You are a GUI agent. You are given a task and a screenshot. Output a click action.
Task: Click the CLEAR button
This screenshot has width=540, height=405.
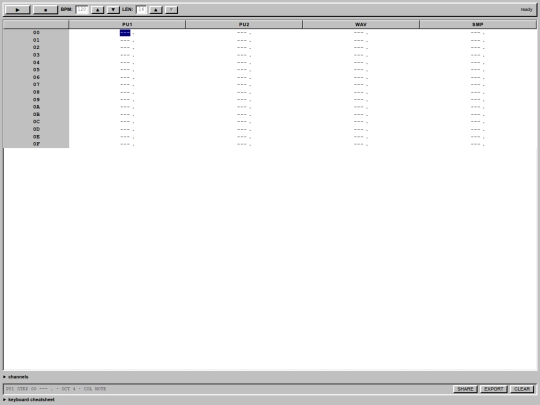(x=522, y=389)
